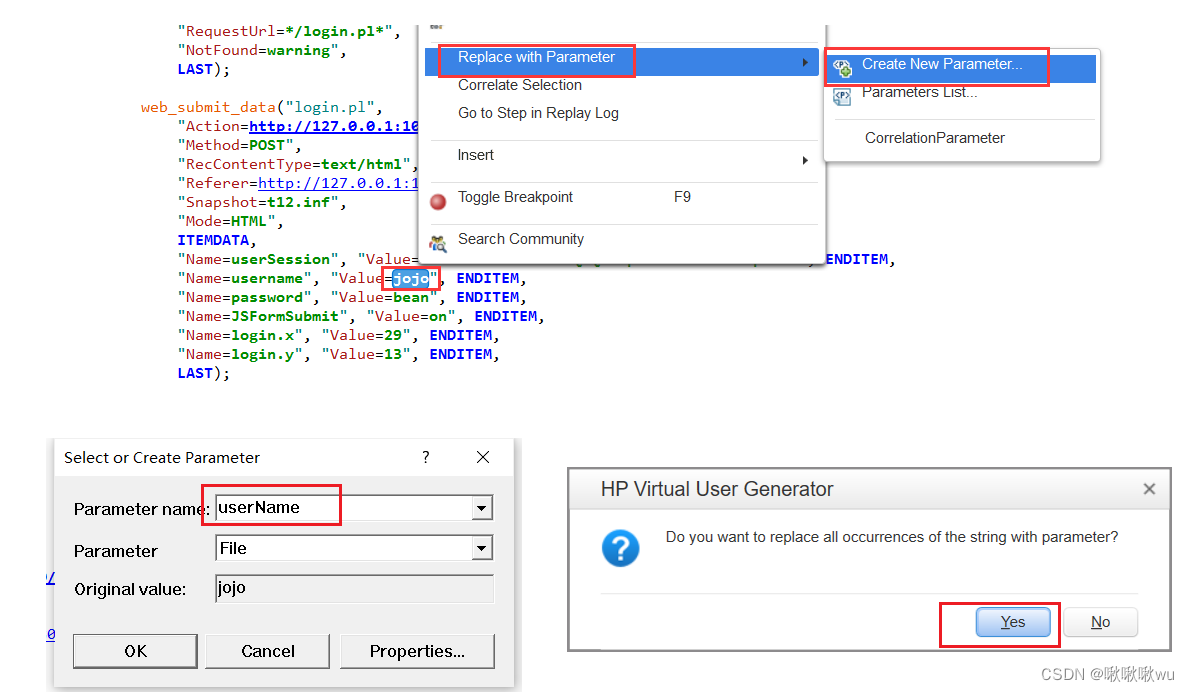Screen dimensions: 1189x692
Task: Click Yes to replace all occurrences
Action: 1012,622
